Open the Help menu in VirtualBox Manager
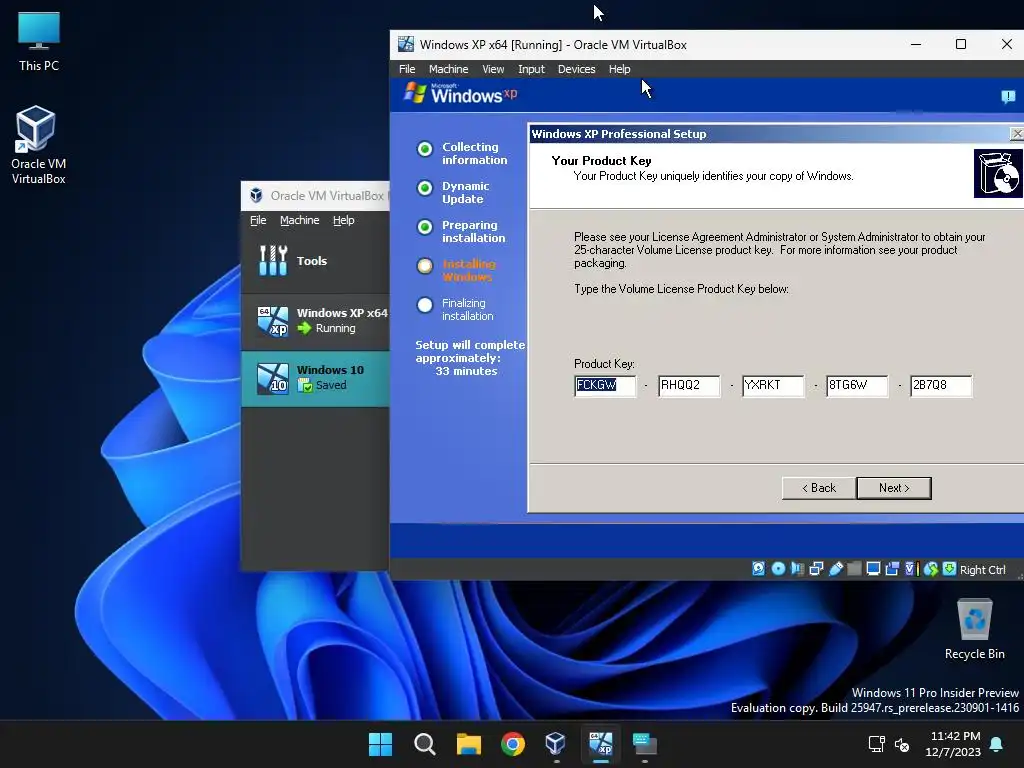This screenshot has width=1024, height=768. click(x=344, y=220)
